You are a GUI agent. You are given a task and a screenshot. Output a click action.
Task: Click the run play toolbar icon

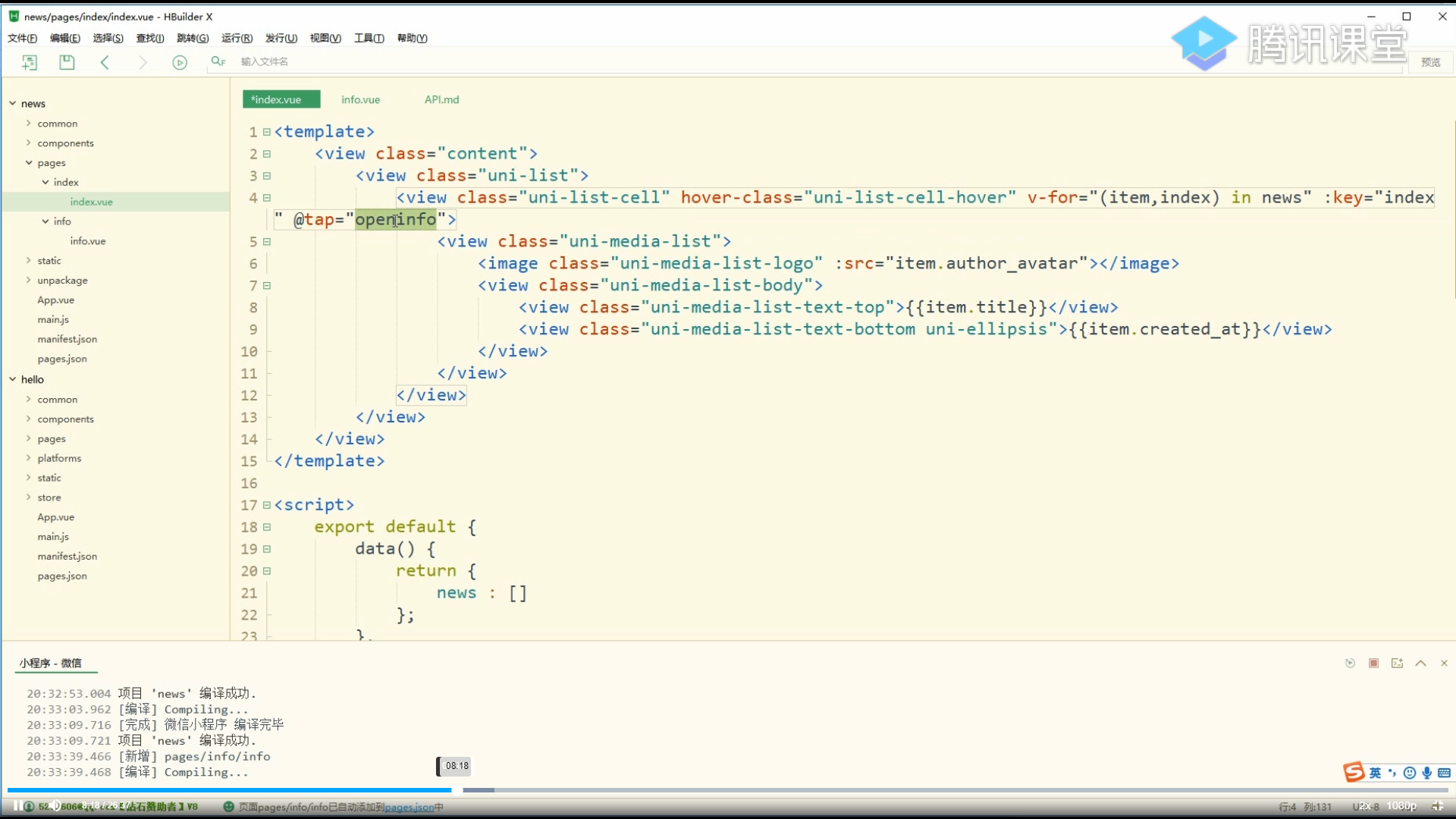[x=180, y=62]
